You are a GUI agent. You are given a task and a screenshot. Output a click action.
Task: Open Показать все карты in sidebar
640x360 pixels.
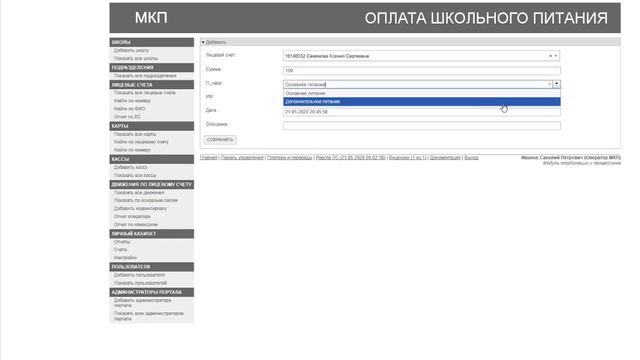[135, 134]
